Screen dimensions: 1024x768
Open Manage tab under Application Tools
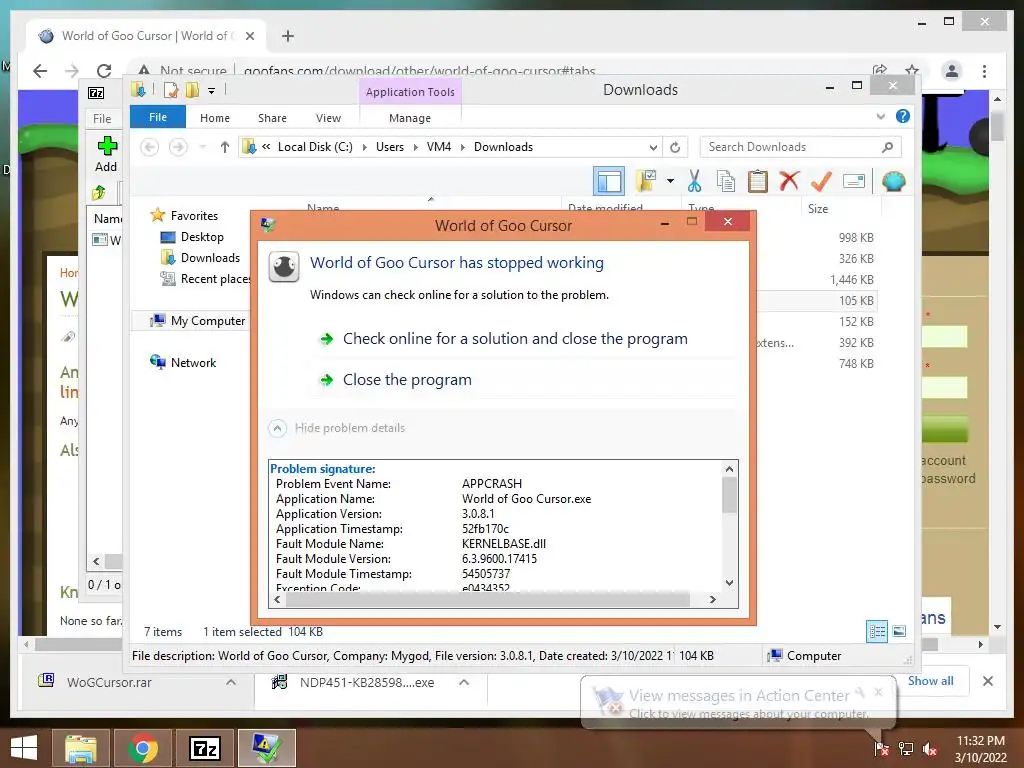[x=409, y=118]
